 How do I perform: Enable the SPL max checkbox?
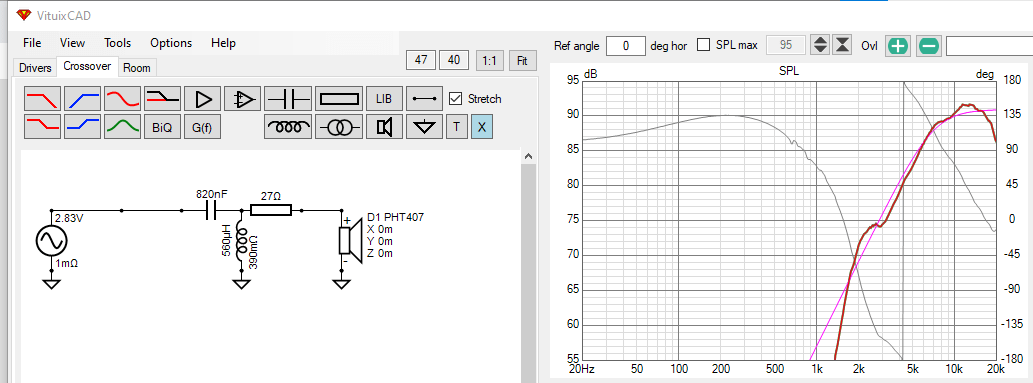tap(704, 45)
